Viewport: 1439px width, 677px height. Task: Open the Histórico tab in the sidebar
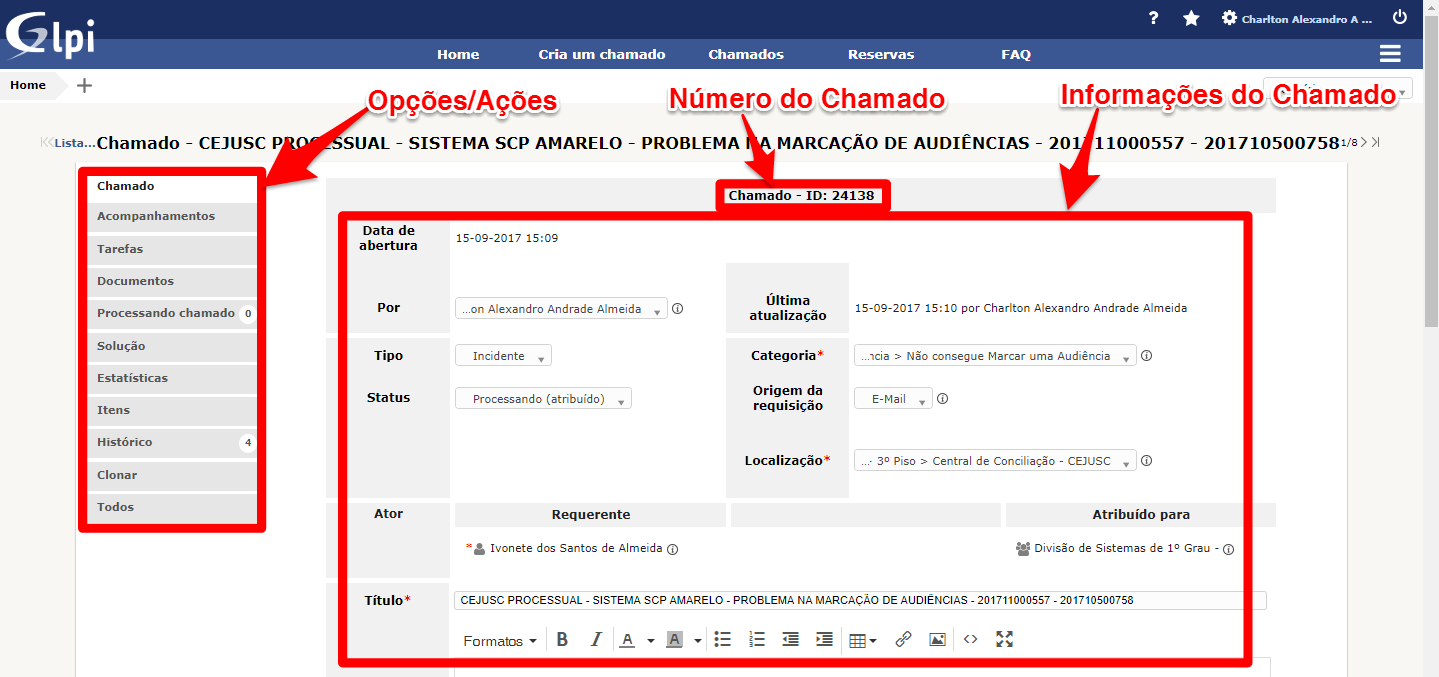tap(125, 442)
